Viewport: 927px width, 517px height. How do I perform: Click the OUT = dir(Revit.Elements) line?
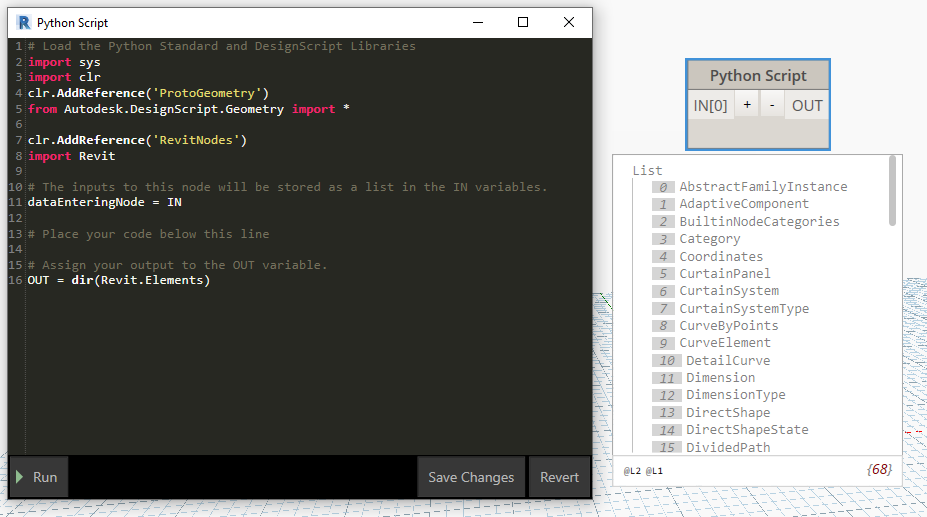point(119,280)
